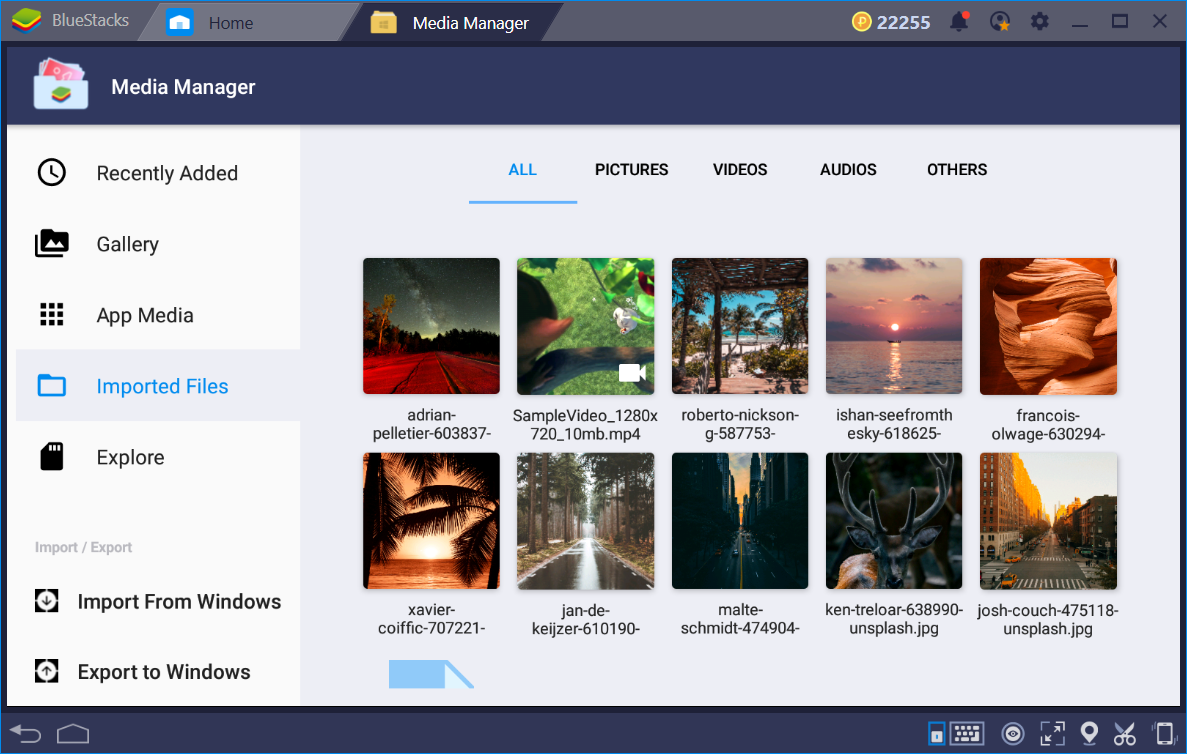The width and height of the screenshot is (1187, 754).
Task: Open the 22255 coin points balance
Action: tap(891, 22)
